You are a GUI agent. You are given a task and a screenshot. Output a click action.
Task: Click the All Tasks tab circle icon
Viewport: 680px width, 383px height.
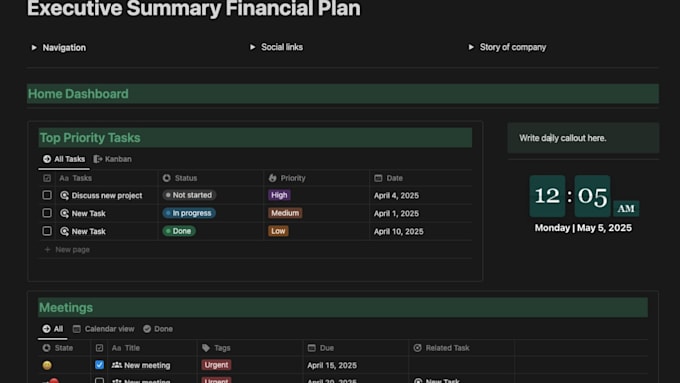(47, 159)
